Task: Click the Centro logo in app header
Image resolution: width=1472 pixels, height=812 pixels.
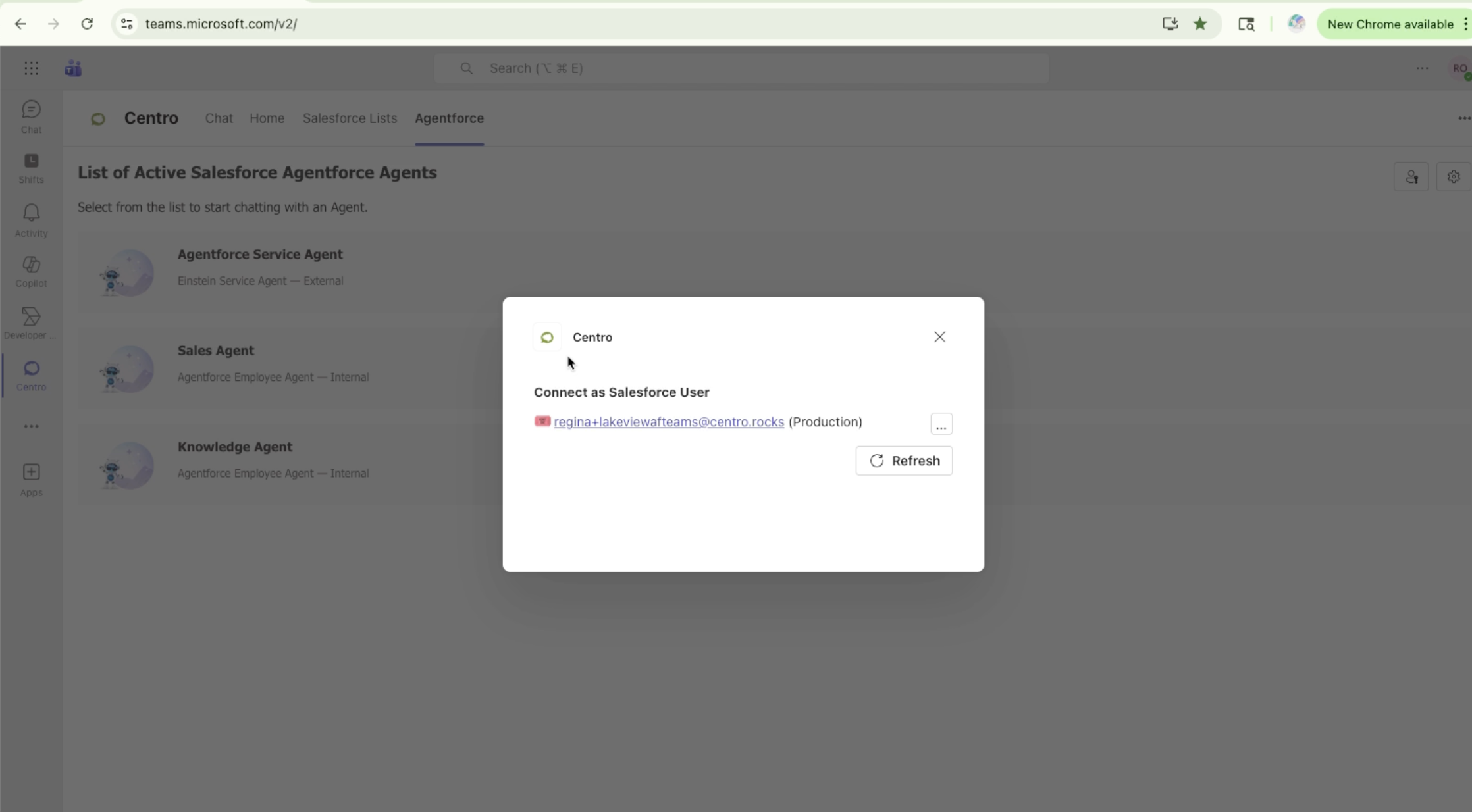Action: (98, 119)
